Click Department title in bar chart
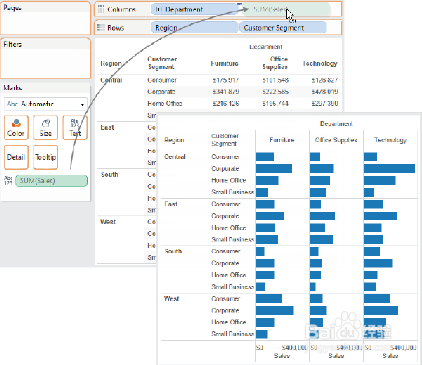This screenshot has width=422, height=365. pyautogui.click(x=336, y=124)
